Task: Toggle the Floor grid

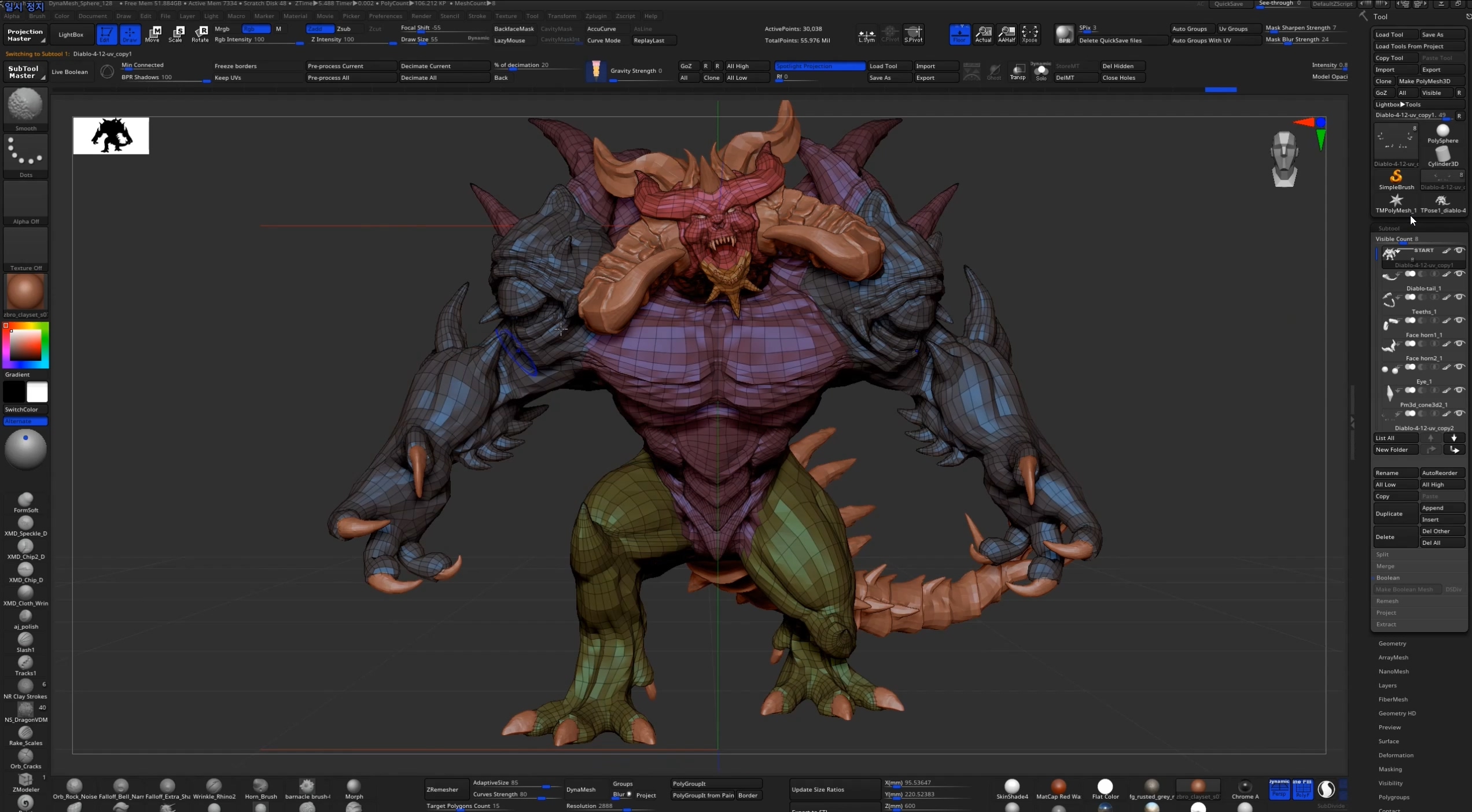Action: coord(959,34)
